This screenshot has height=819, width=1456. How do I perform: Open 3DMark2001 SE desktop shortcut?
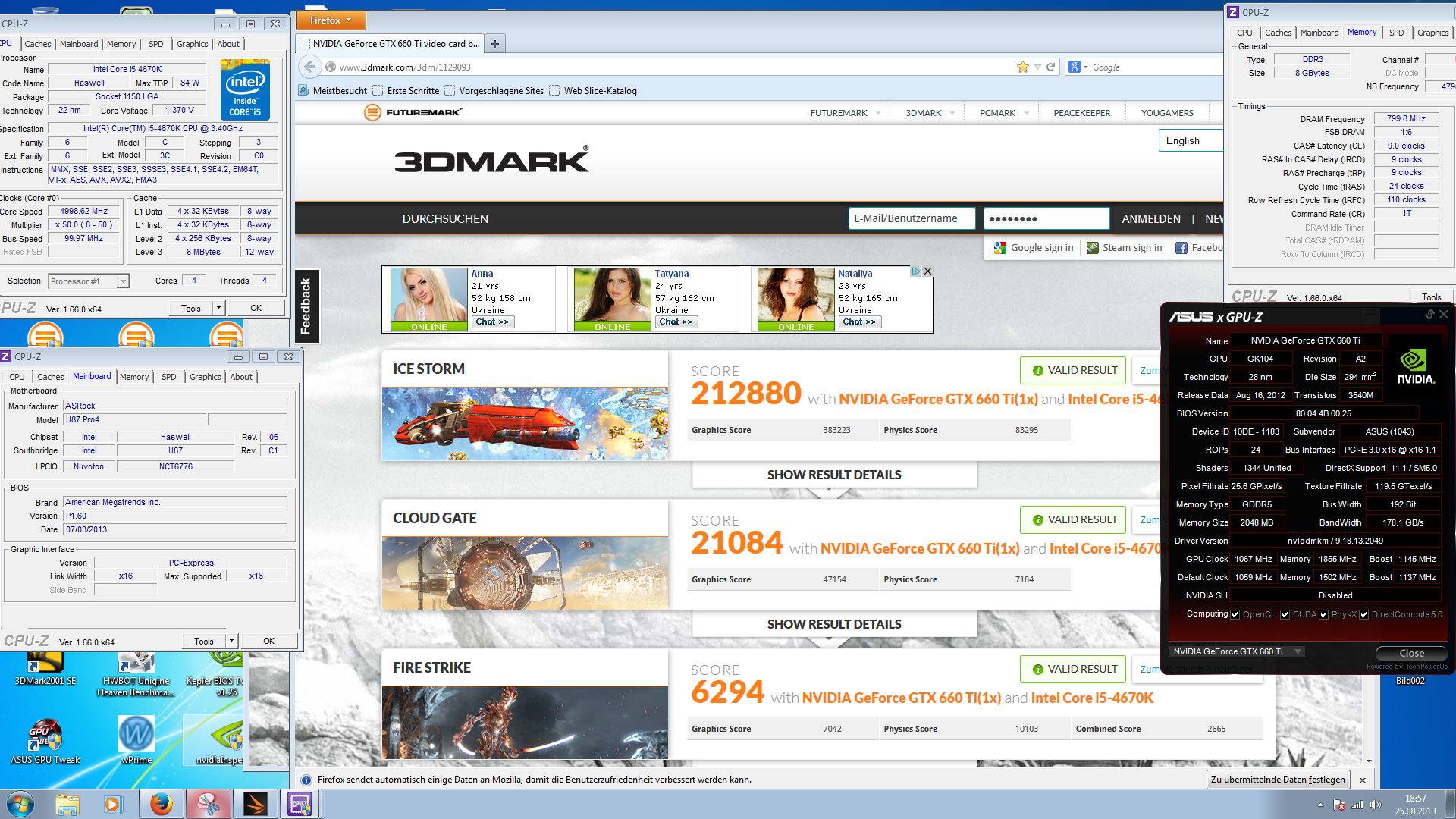45,667
